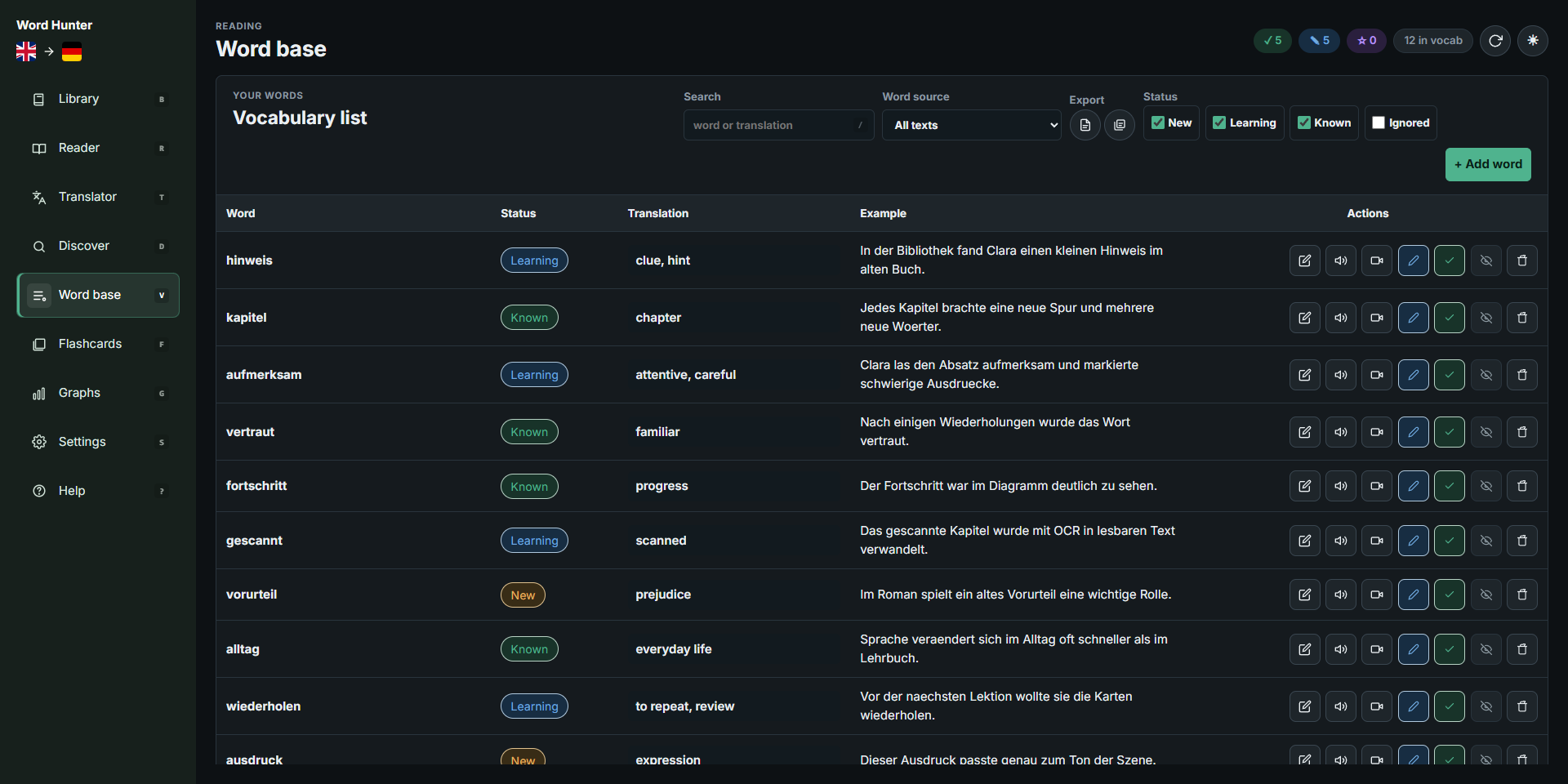Mark hinweis as learning with blue pen
Image resolution: width=1568 pixels, height=784 pixels.
point(1414,261)
